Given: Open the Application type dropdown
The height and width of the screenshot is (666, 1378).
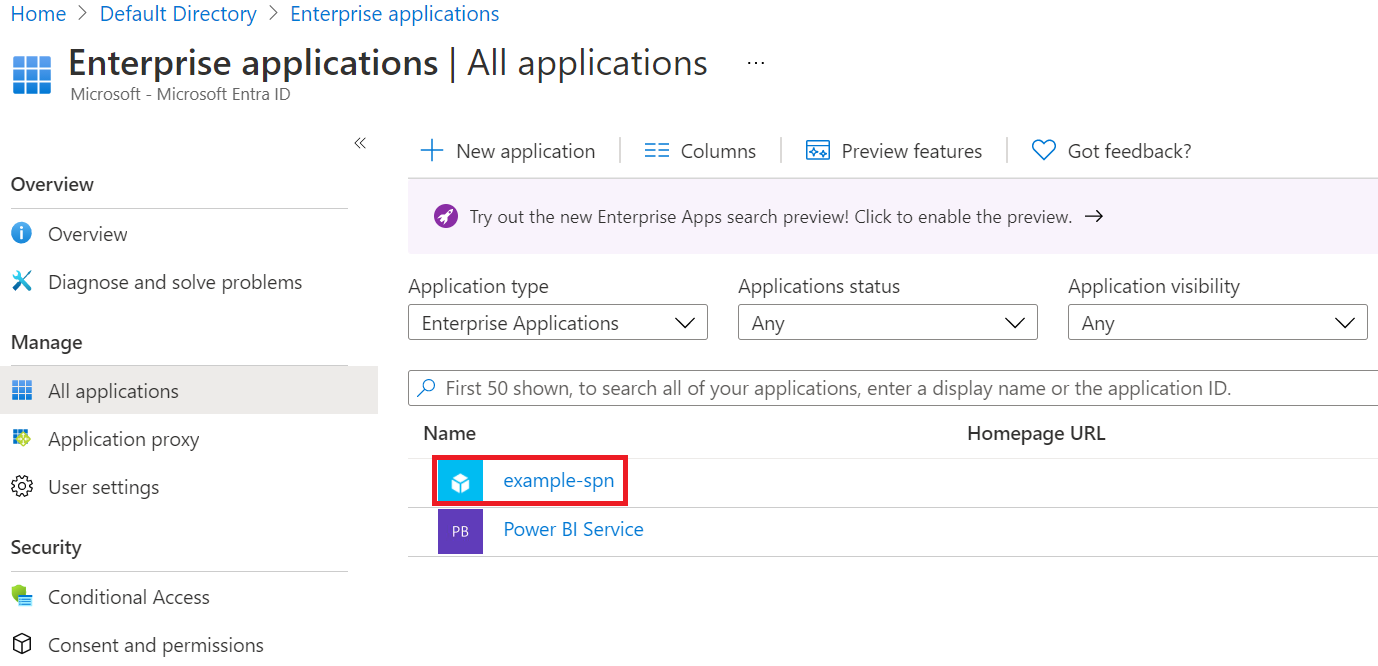Looking at the screenshot, I should pyautogui.click(x=558, y=323).
